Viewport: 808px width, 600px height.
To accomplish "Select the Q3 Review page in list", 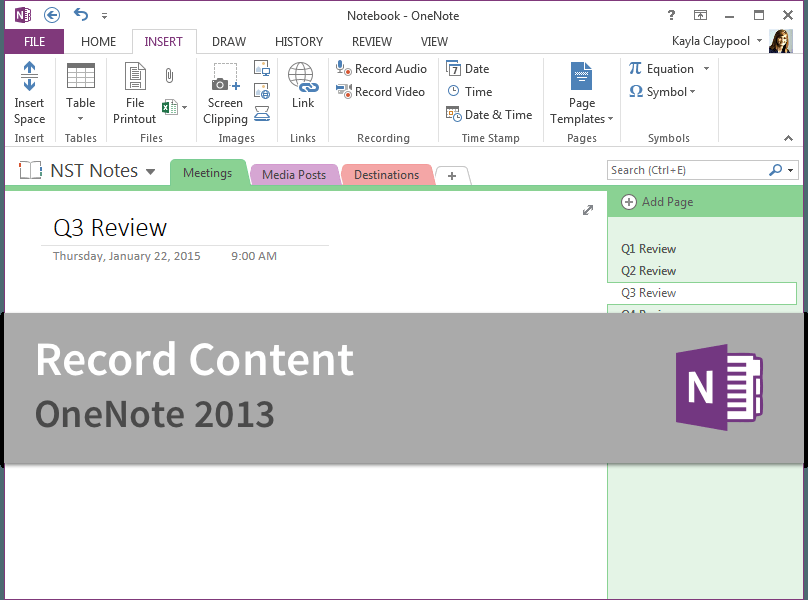I will pyautogui.click(x=702, y=293).
